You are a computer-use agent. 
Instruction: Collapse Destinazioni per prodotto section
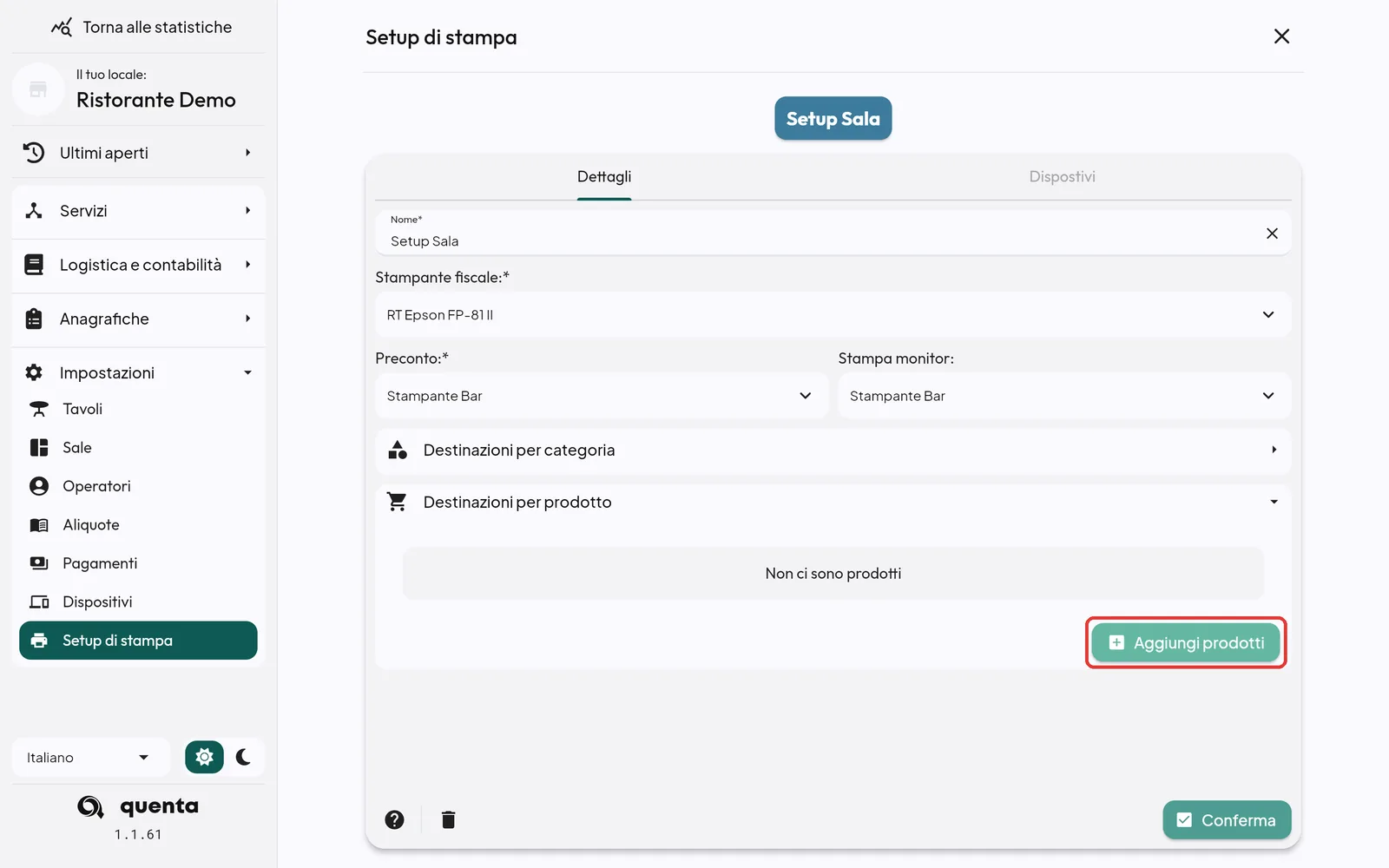coord(833,503)
